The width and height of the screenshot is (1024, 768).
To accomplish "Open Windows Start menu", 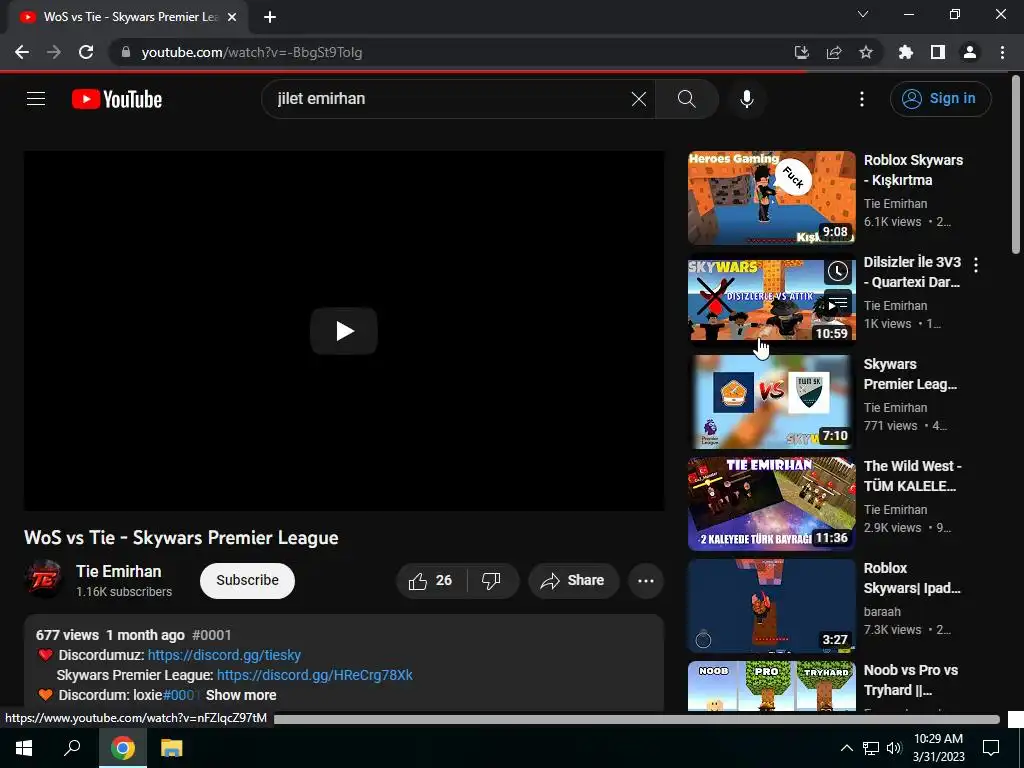I will 24,748.
